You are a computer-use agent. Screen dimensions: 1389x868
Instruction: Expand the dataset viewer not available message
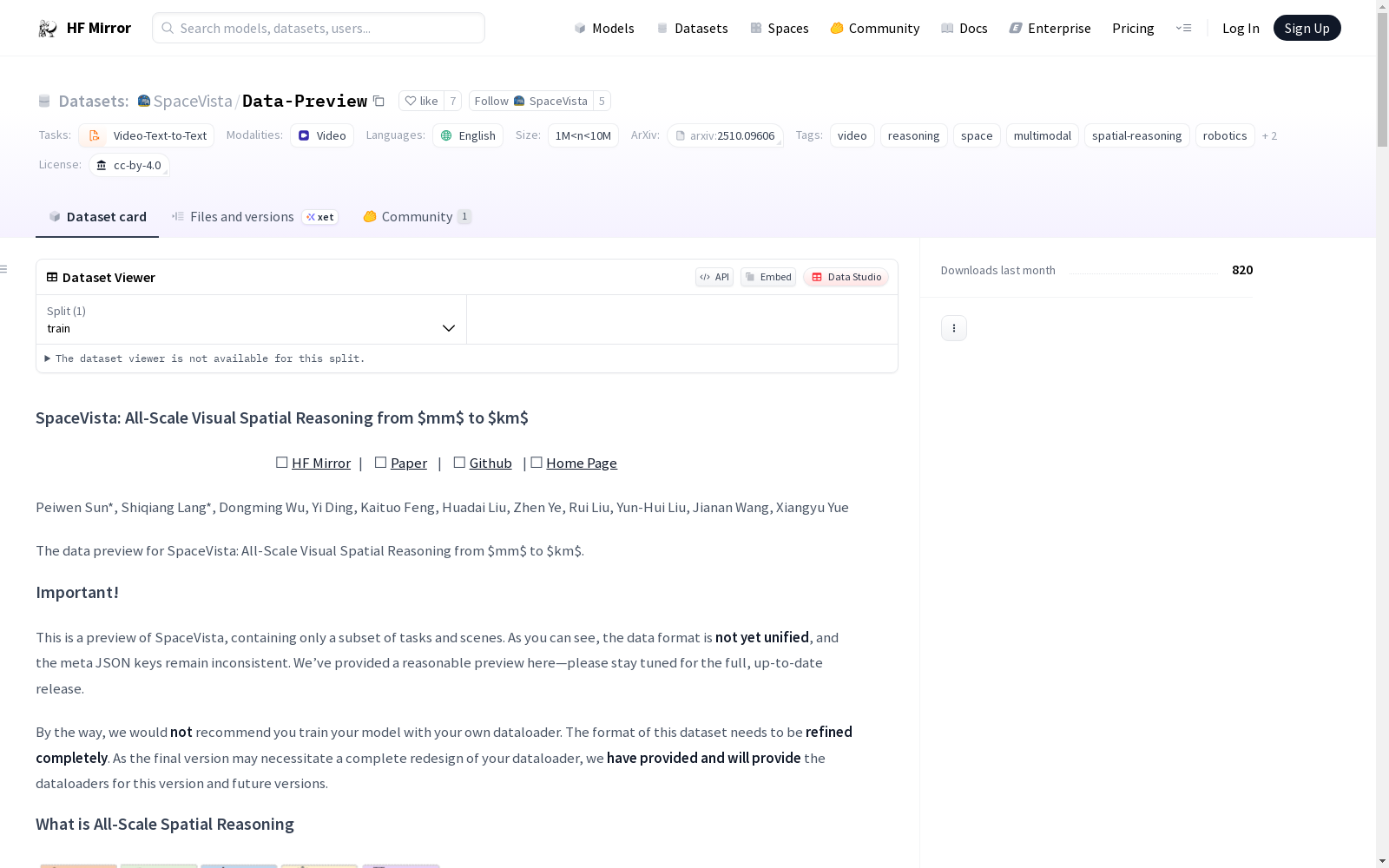[x=206, y=358]
